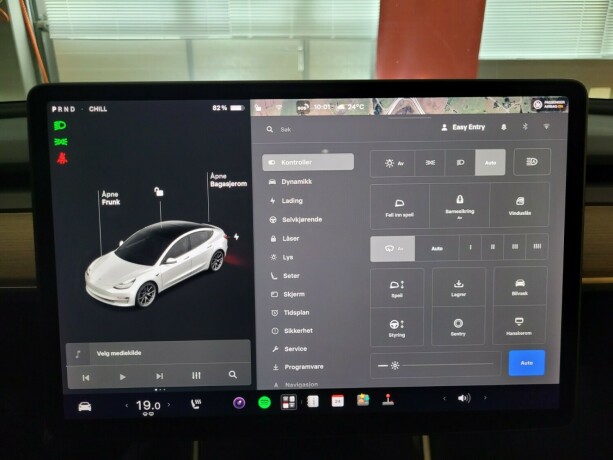Increase cabin temperature arrow
Viewport: 613px width, 460px height.
click(169, 405)
